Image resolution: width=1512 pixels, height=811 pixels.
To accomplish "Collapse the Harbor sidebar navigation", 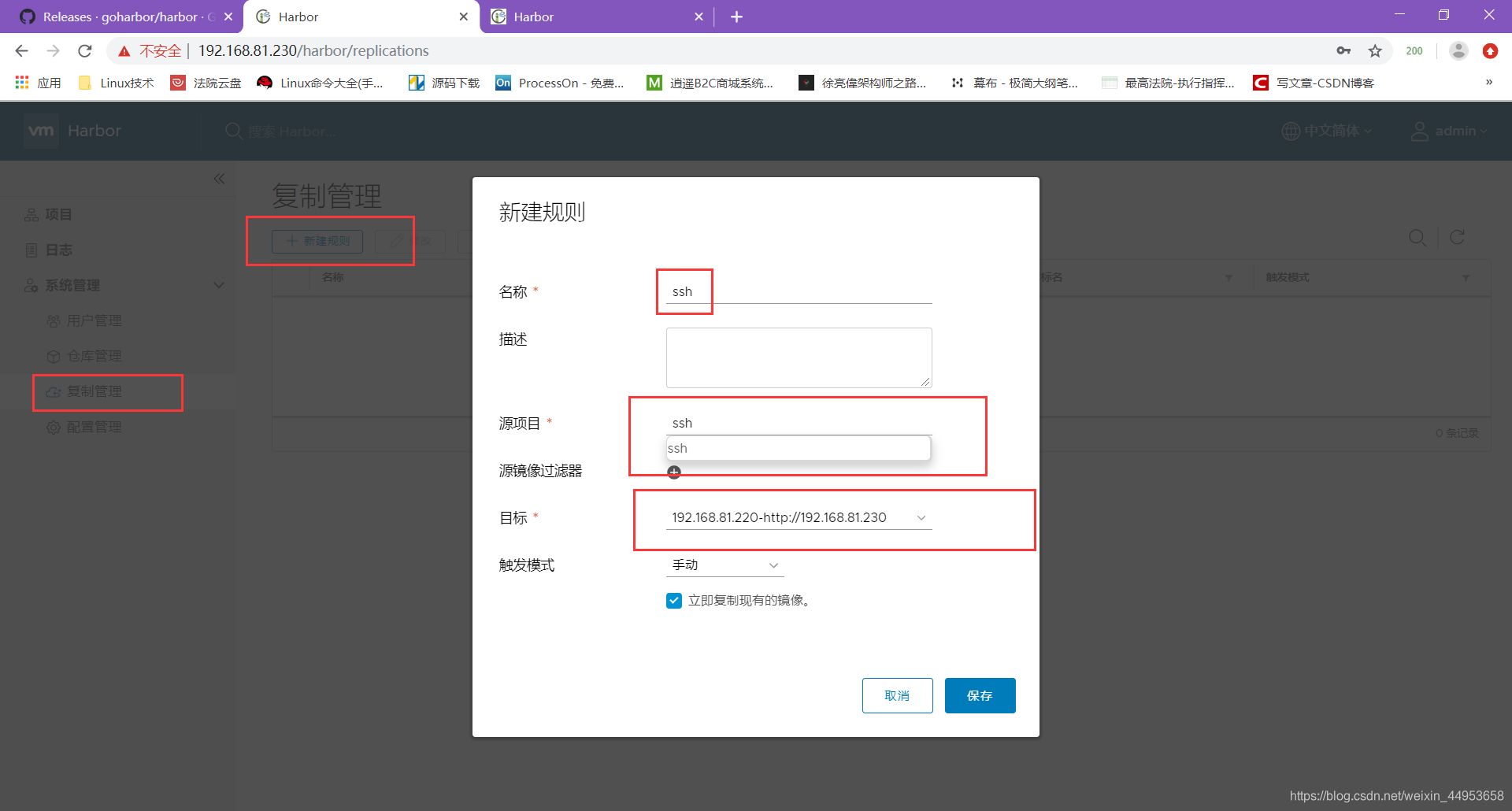I will (219, 179).
